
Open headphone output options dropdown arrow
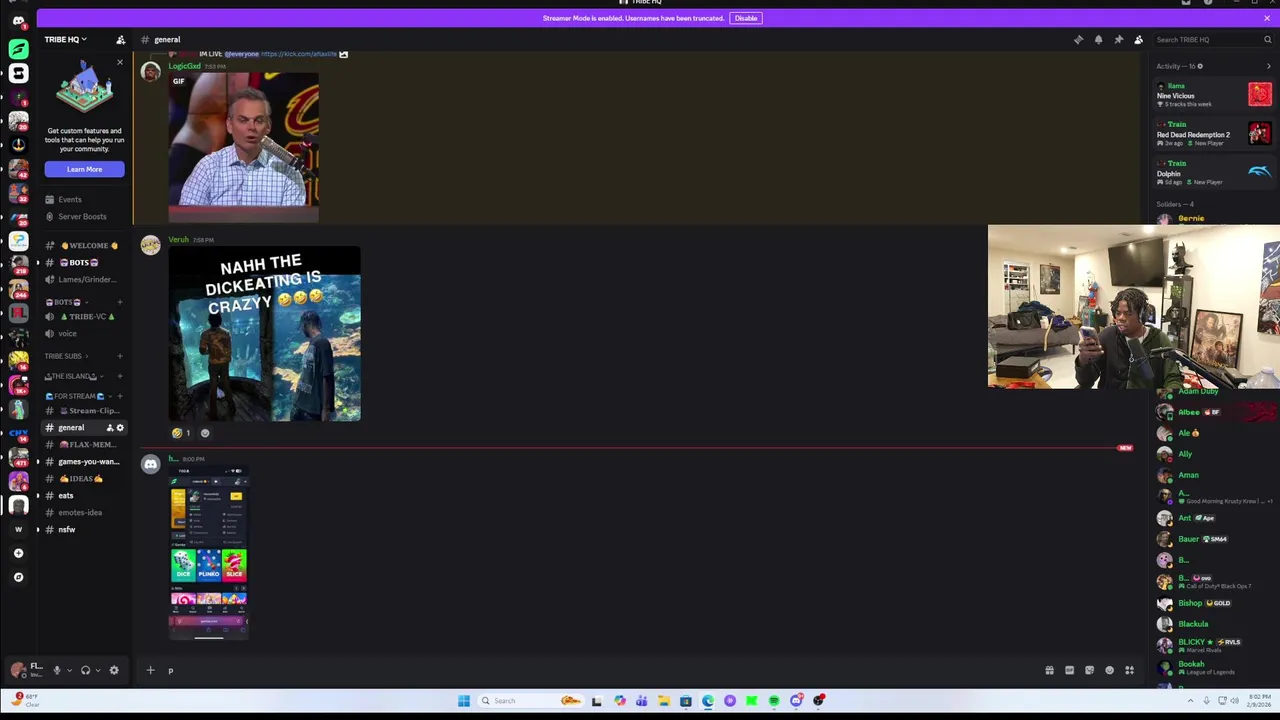tap(97, 670)
